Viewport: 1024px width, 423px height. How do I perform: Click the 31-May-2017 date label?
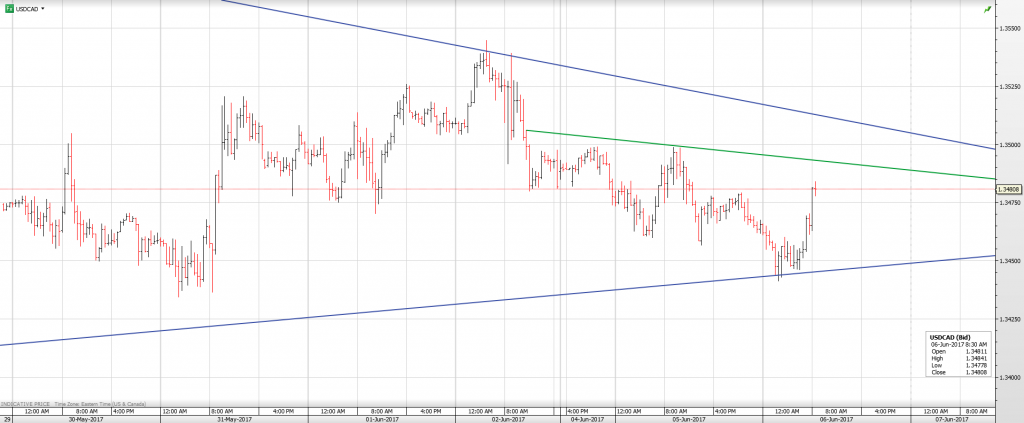pyautogui.click(x=235, y=419)
